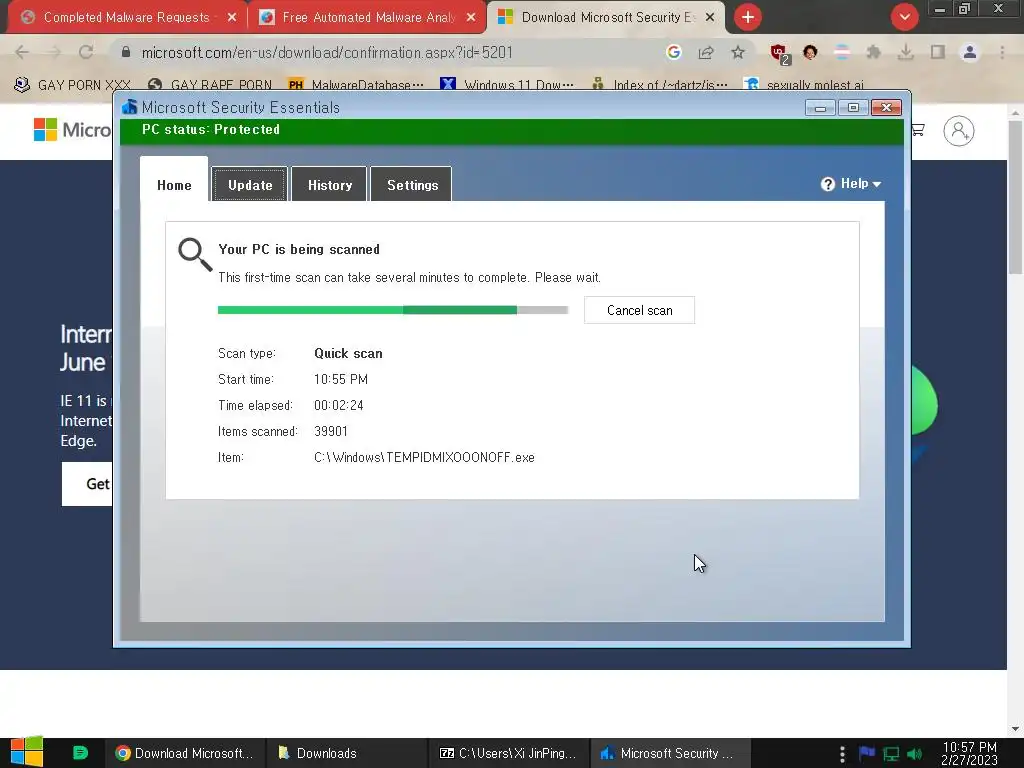Screen dimensions: 1024x768
Task: Open the uBlock Origin extension icon
Action: tap(779, 54)
